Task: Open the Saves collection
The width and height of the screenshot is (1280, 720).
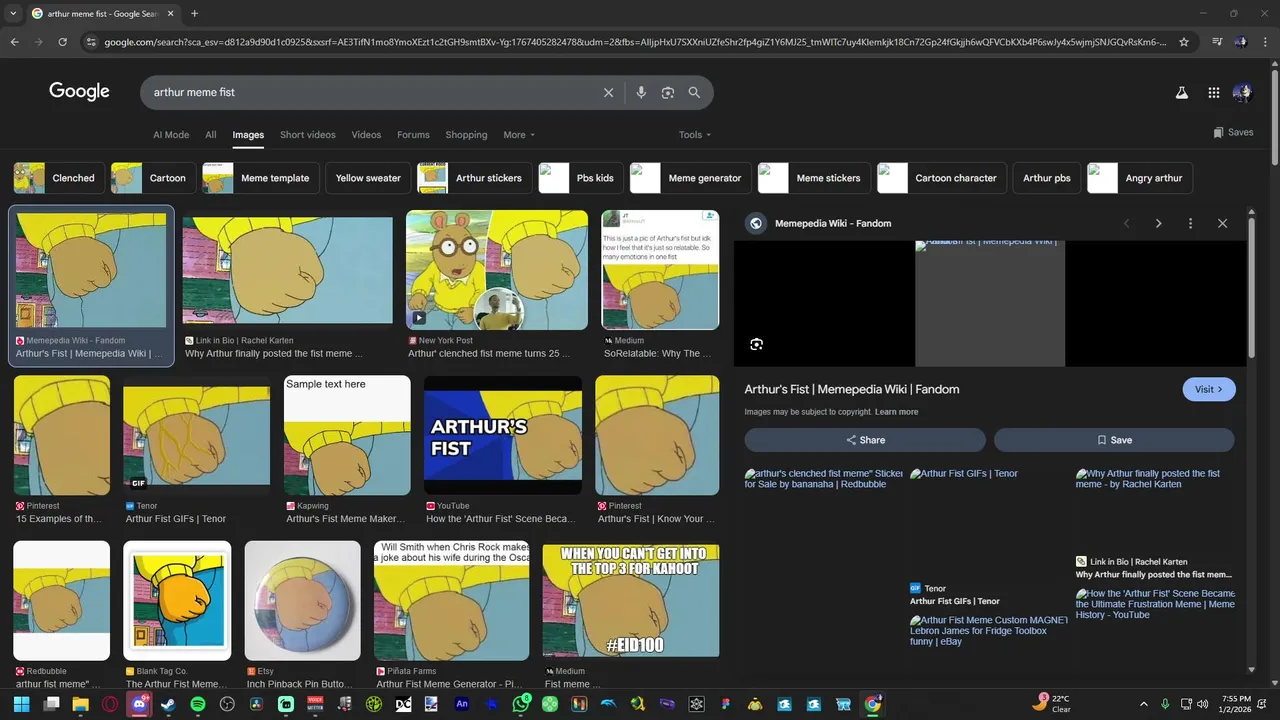Action: [x=1233, y=132]
